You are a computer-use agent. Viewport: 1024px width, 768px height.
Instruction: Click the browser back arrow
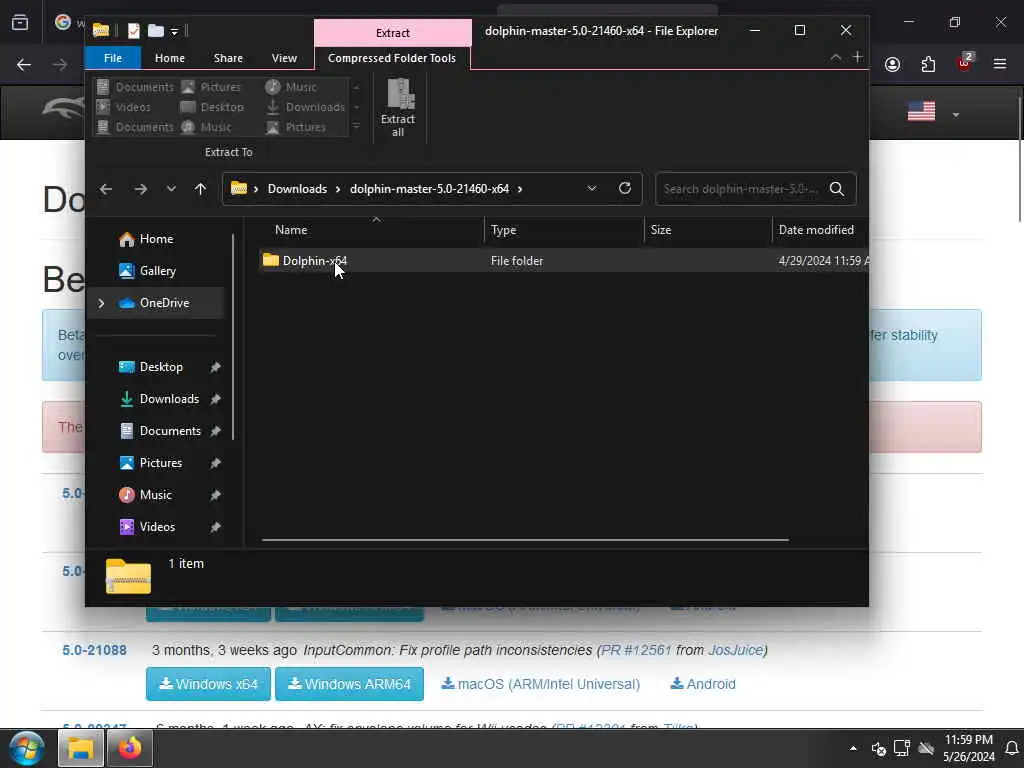click(x=24, y=65)
